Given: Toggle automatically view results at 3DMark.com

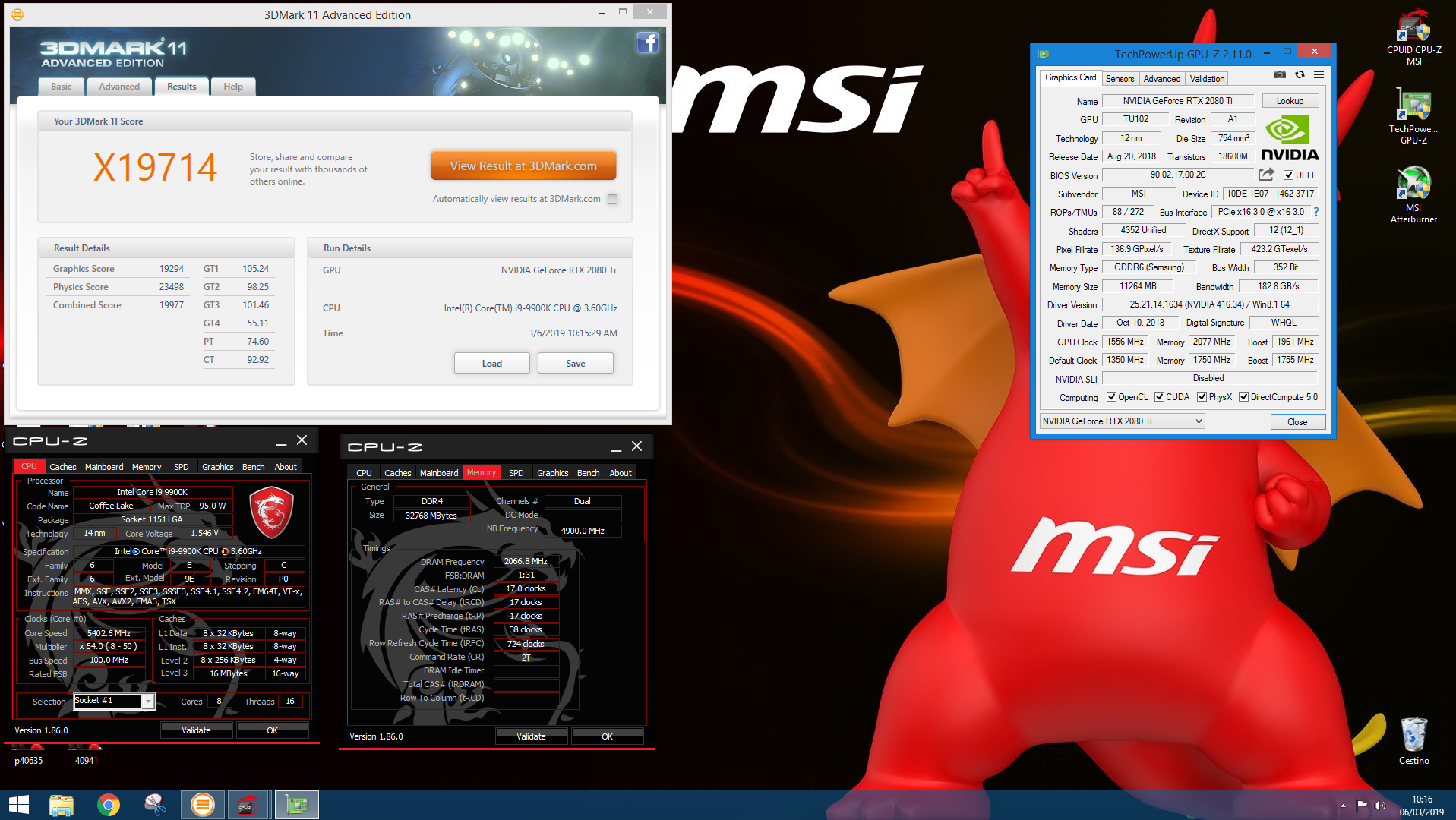Looking at the screenshot, I should click(x=613, y=199).
